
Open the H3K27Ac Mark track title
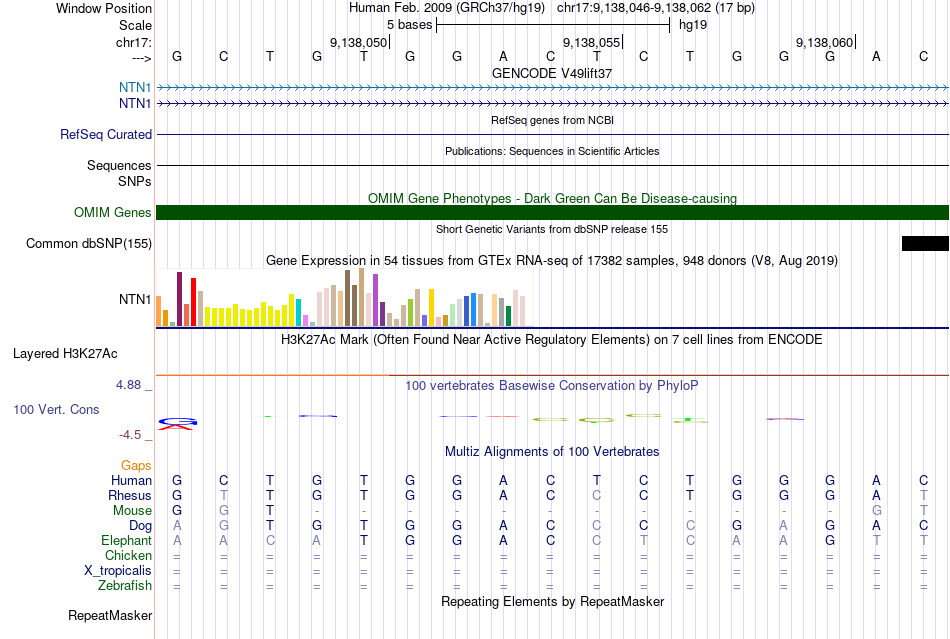pos(552,340)
